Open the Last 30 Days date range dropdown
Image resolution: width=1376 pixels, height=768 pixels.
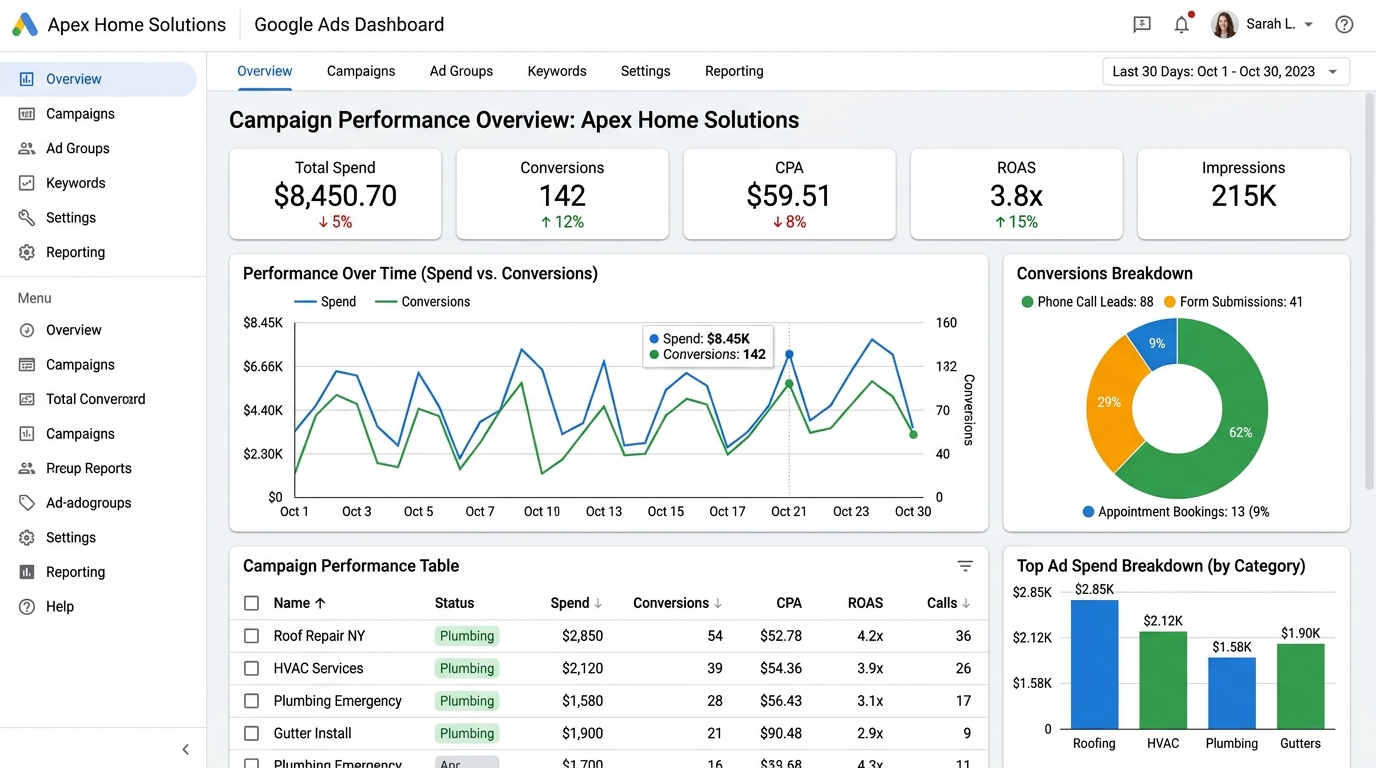(x=1226, y=72)
